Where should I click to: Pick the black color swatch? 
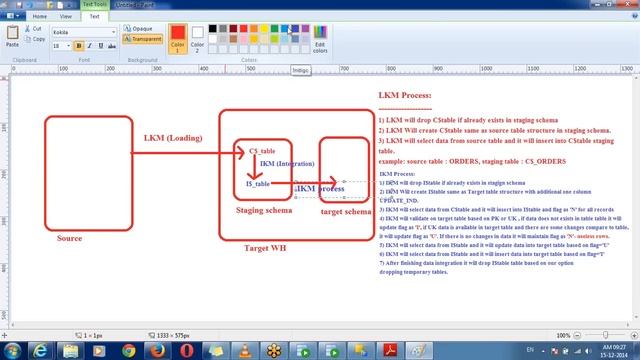click(x=213, y=28)
